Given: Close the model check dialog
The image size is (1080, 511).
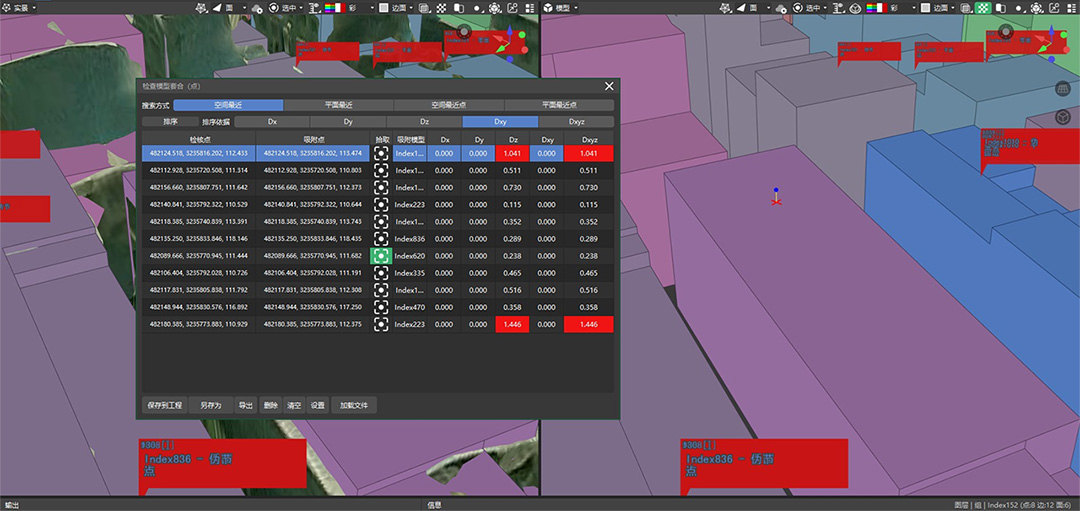Looking at the screenshot, I should [609, 86].
